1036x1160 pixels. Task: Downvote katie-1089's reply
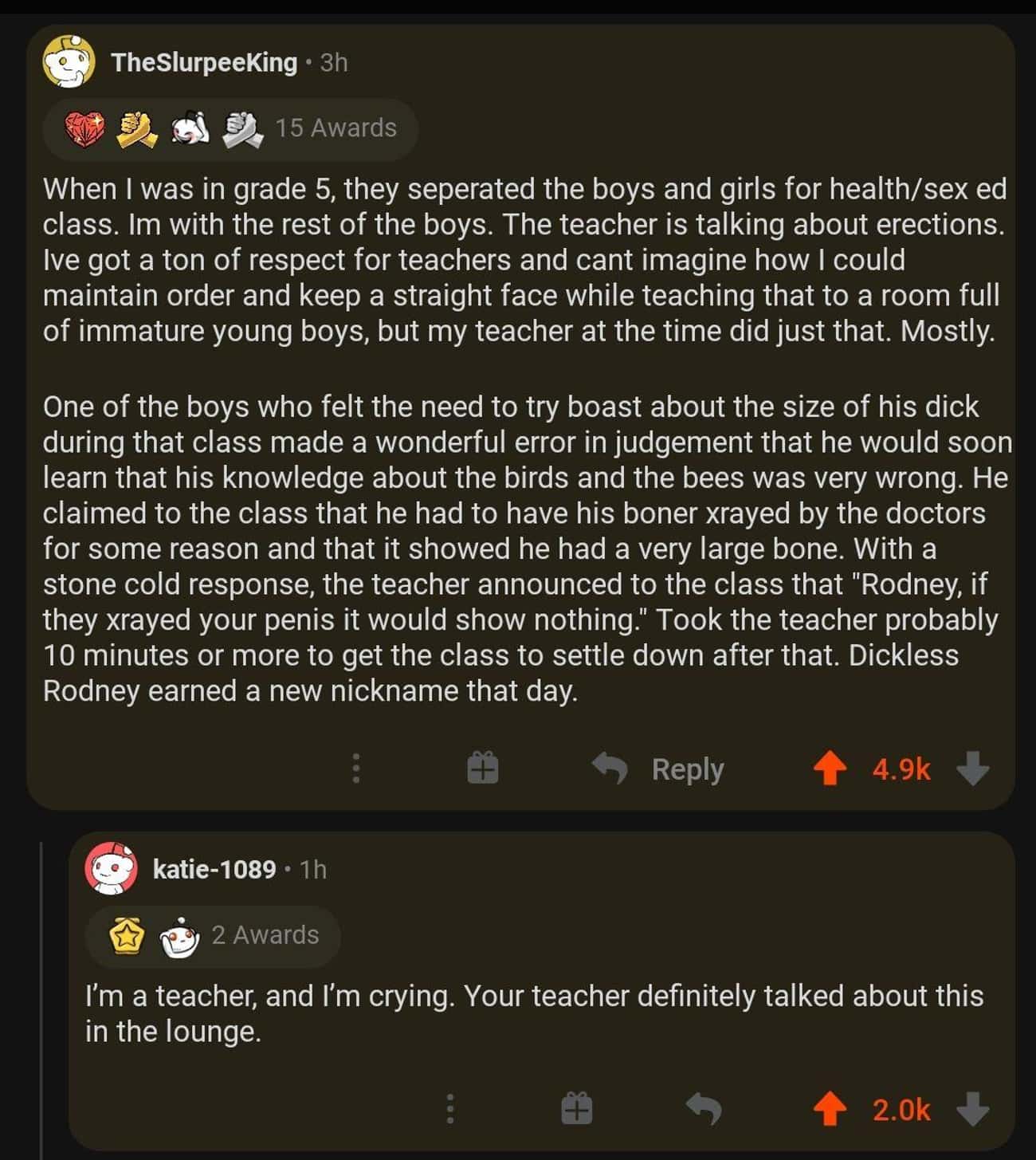tap(972, 1109)
